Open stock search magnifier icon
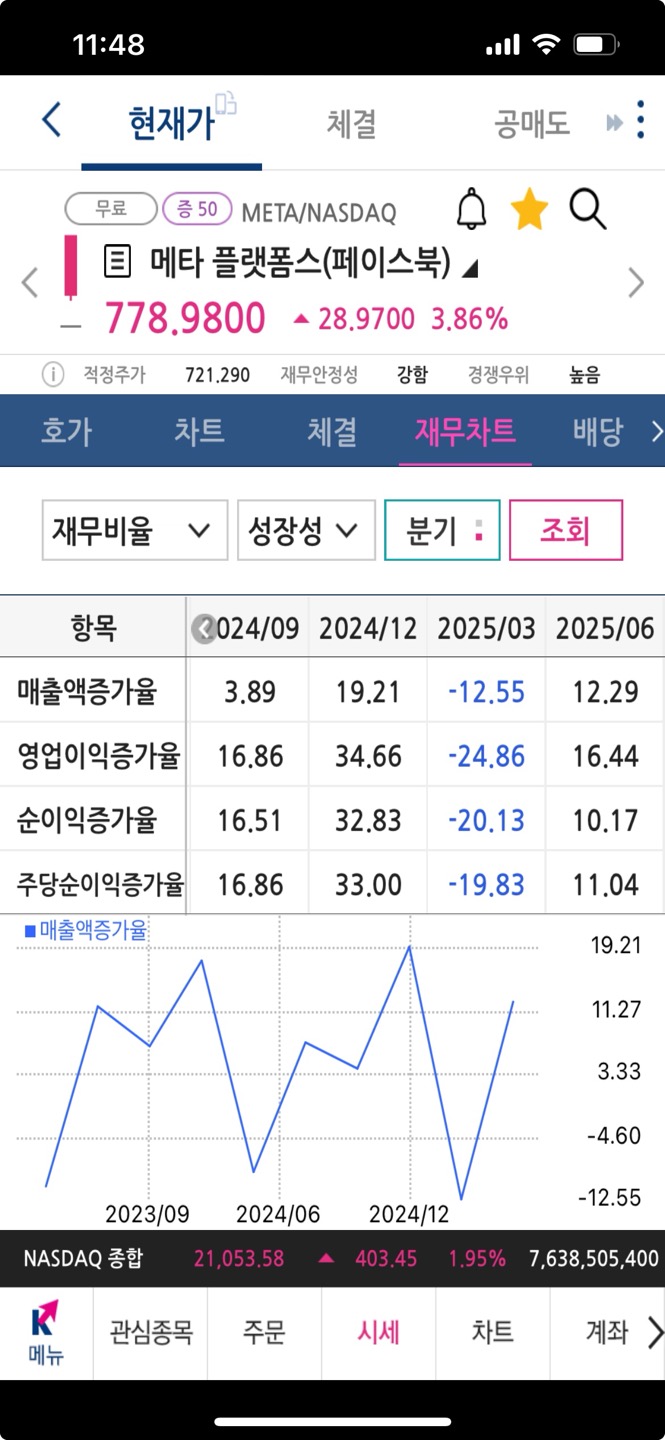The height and width of the screenshot is (1440, 665). point(588,210)
